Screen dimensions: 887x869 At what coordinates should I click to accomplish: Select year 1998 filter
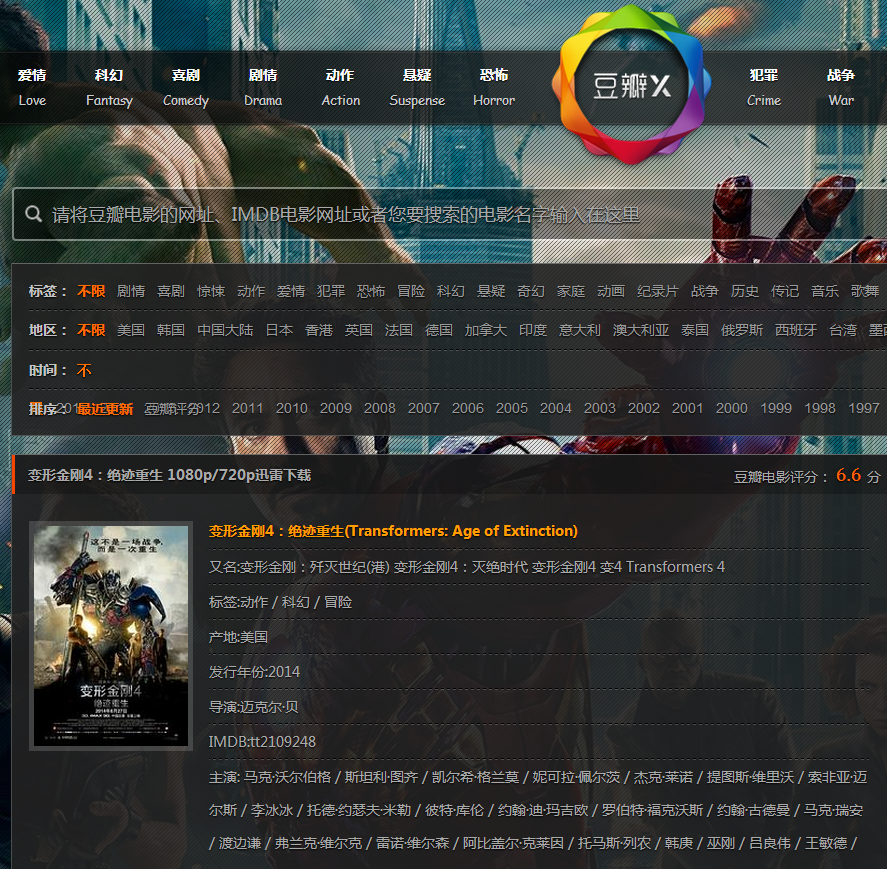coord(820,408)
